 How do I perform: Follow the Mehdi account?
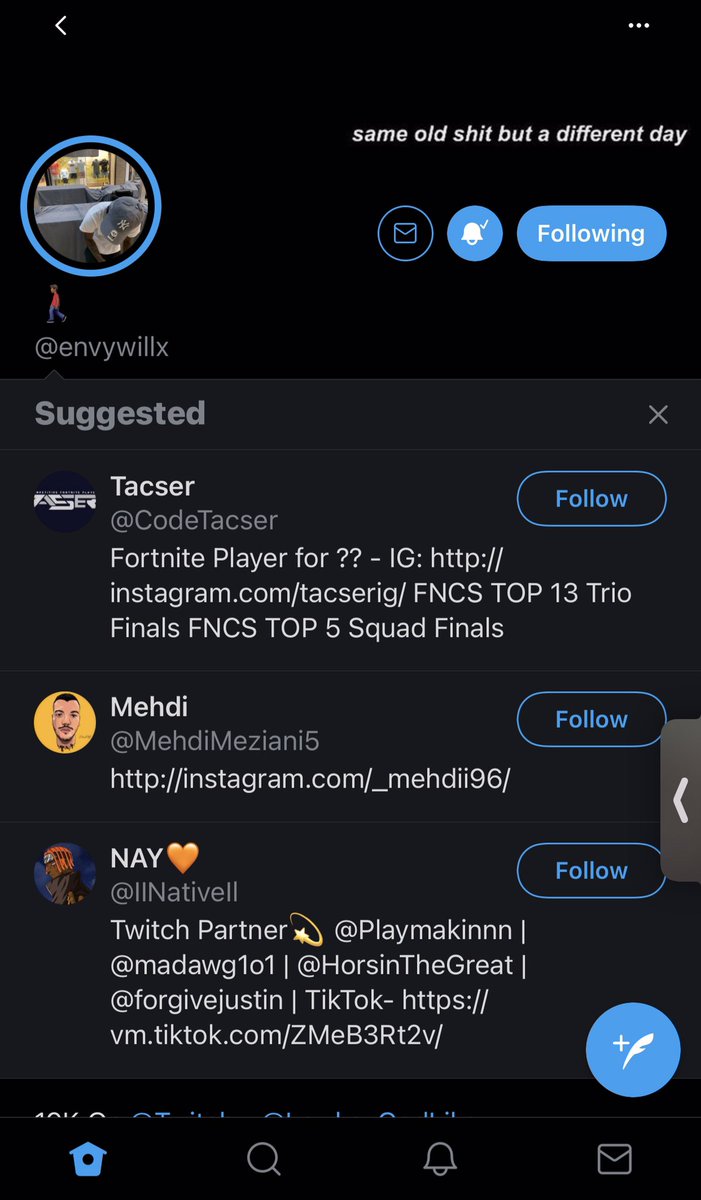click(x=591, y=719)
